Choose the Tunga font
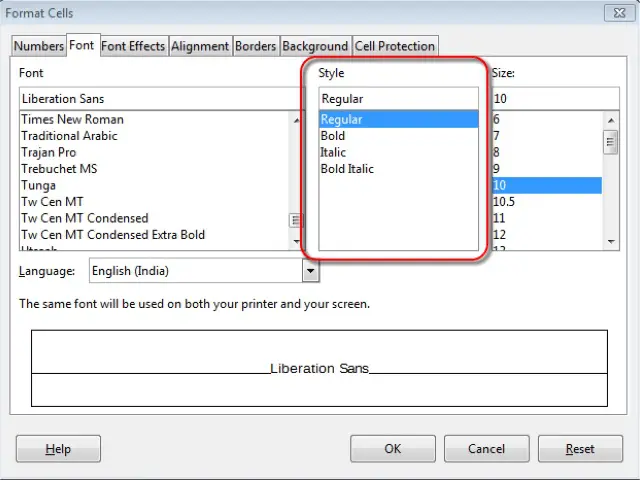Viewport: 640px width, 480px height. 155,185
